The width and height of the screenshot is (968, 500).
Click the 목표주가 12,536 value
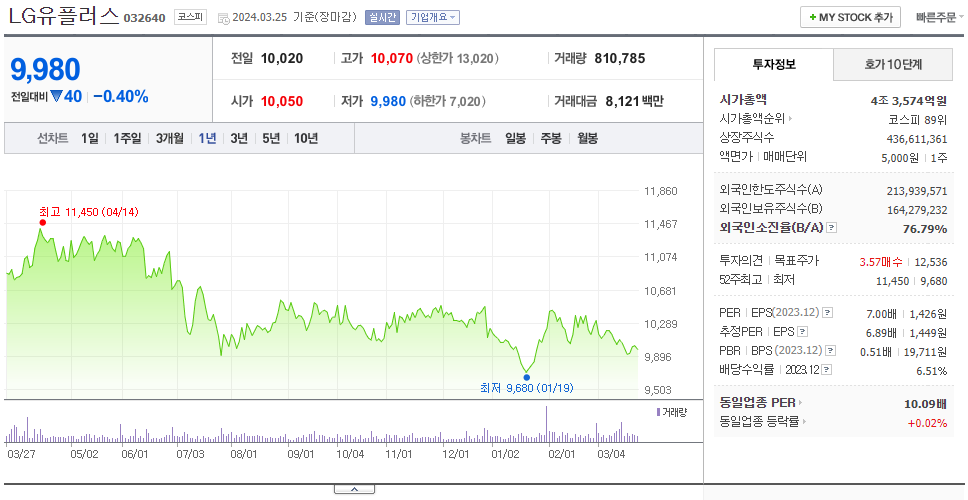[x=931, y=262]
